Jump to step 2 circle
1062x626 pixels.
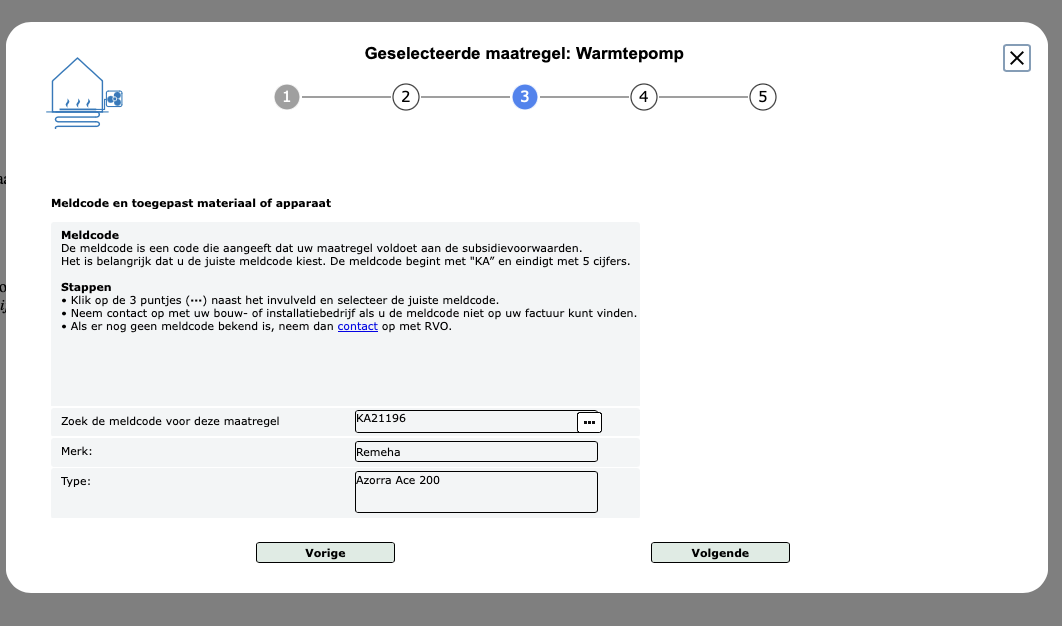tap(405, 97)
